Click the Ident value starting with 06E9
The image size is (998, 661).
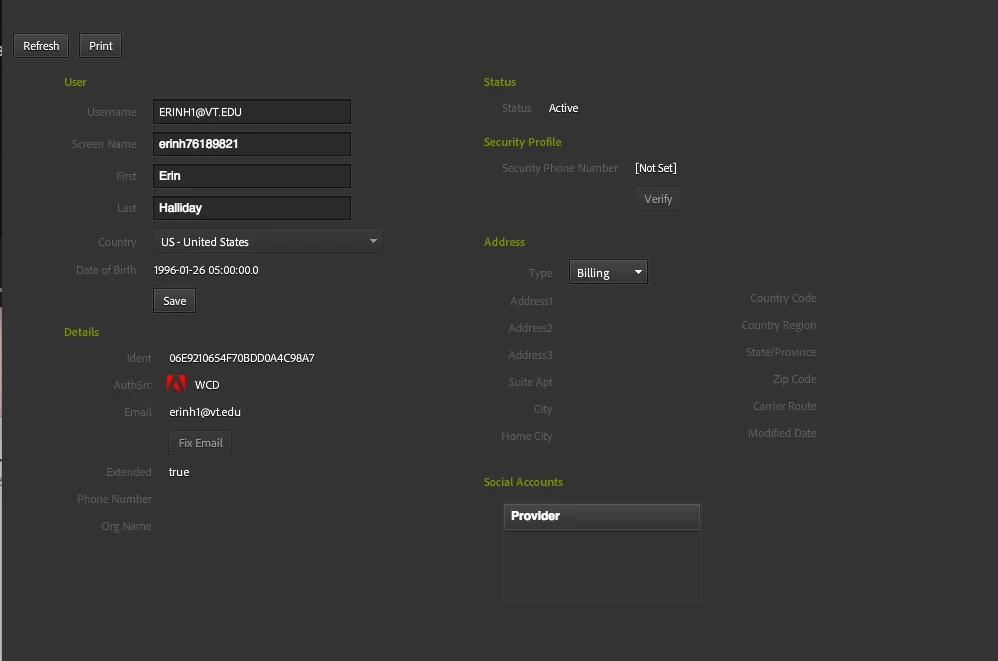pos(241,357)
